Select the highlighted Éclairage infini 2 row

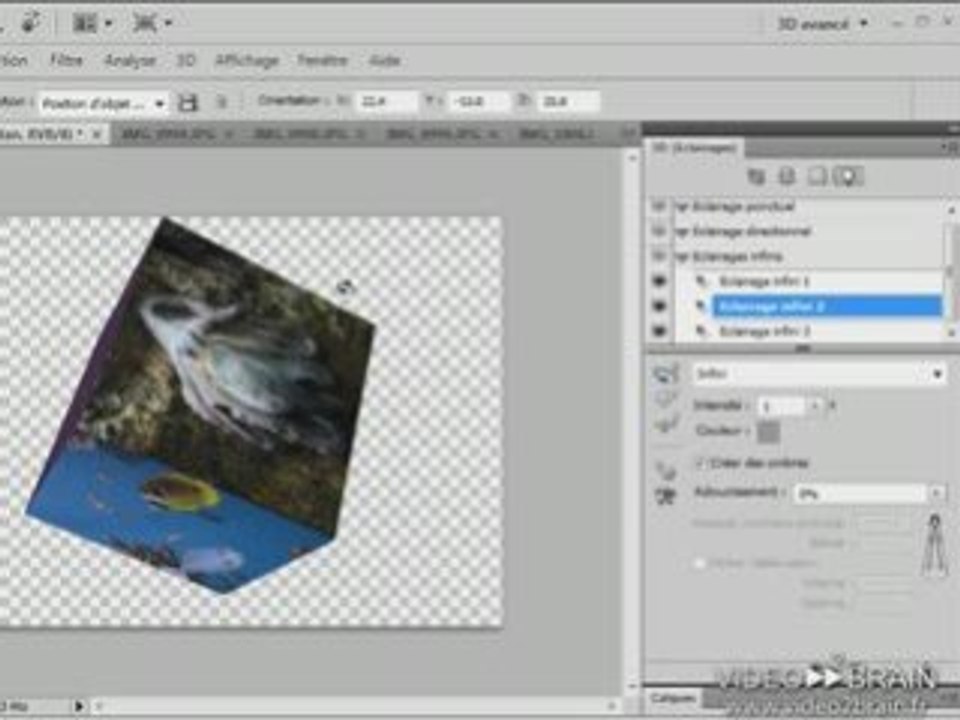tap(827, 306)
